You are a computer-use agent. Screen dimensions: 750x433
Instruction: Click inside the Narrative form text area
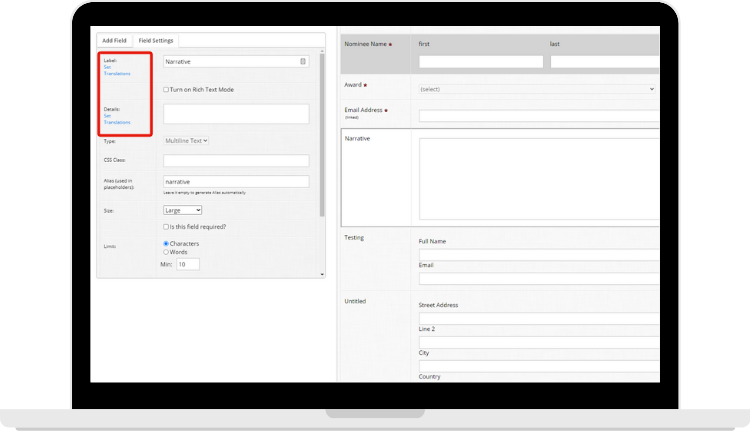point(539,179)
